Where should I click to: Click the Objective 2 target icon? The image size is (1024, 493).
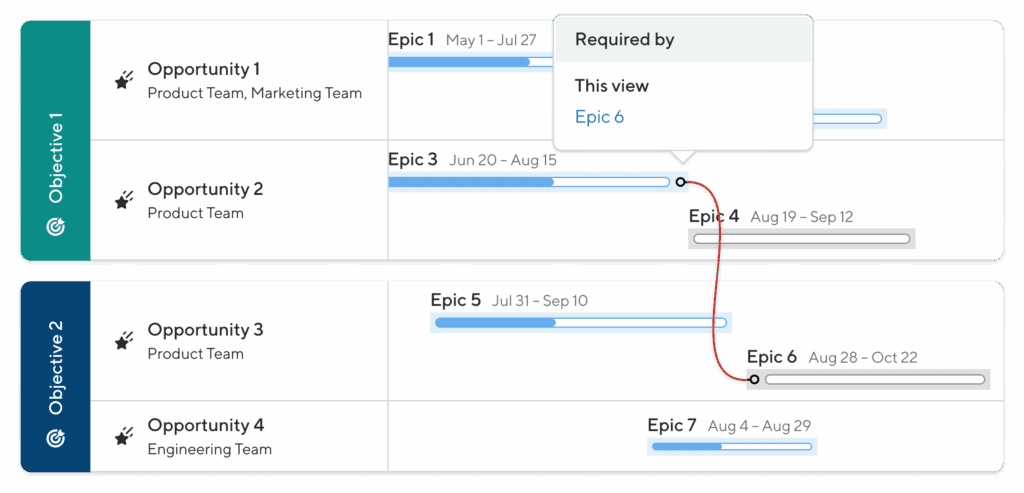(56, 438)
